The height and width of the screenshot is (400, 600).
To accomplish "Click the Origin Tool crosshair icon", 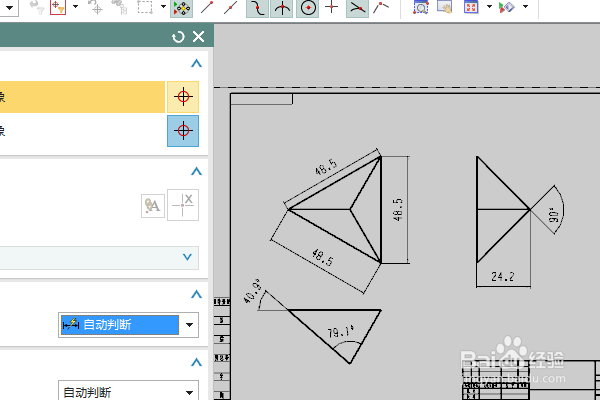I will [x=183, y=205].
